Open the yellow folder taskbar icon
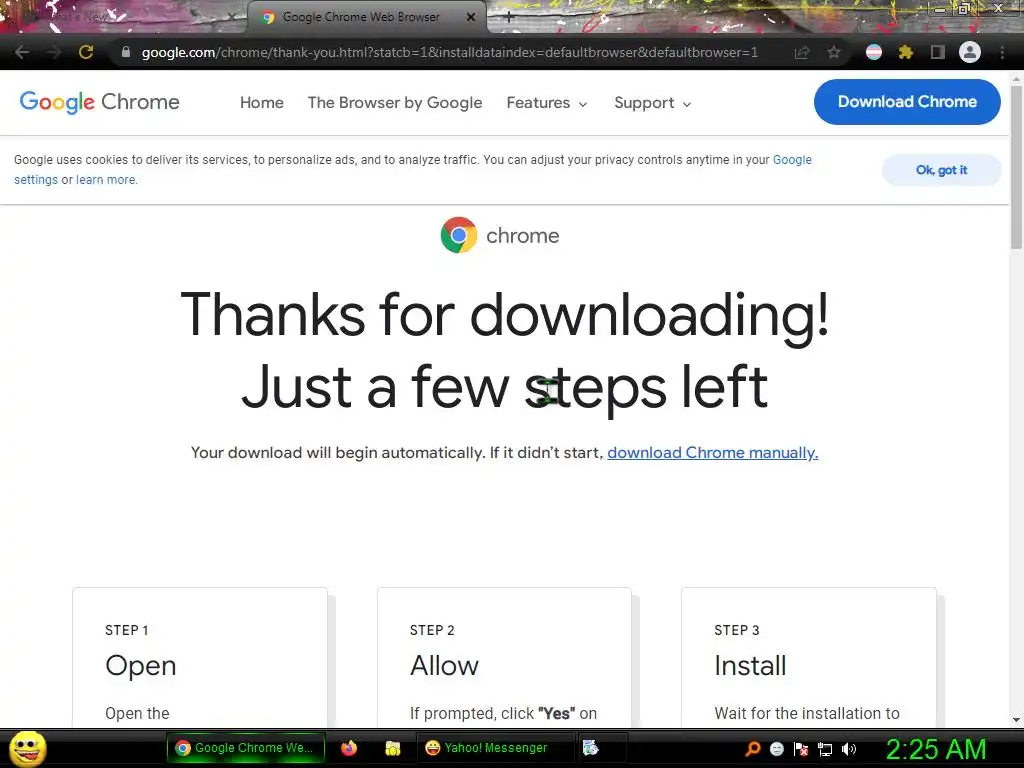Screen dimensions: 1024x768 [x=392, y=748]
